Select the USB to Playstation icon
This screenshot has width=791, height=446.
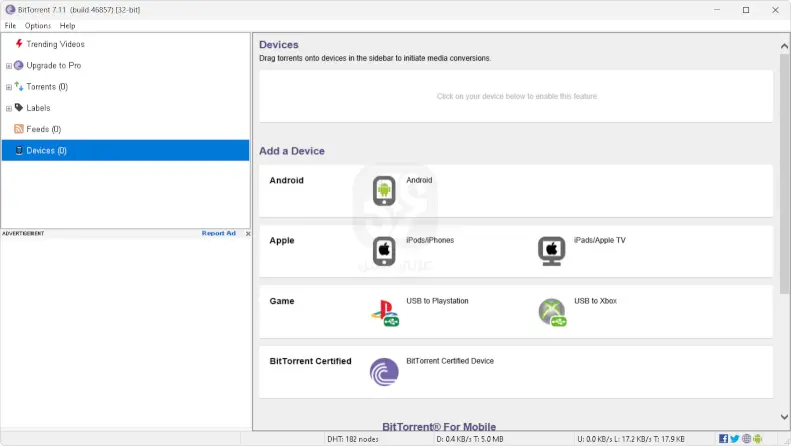[x=385, y=313]
